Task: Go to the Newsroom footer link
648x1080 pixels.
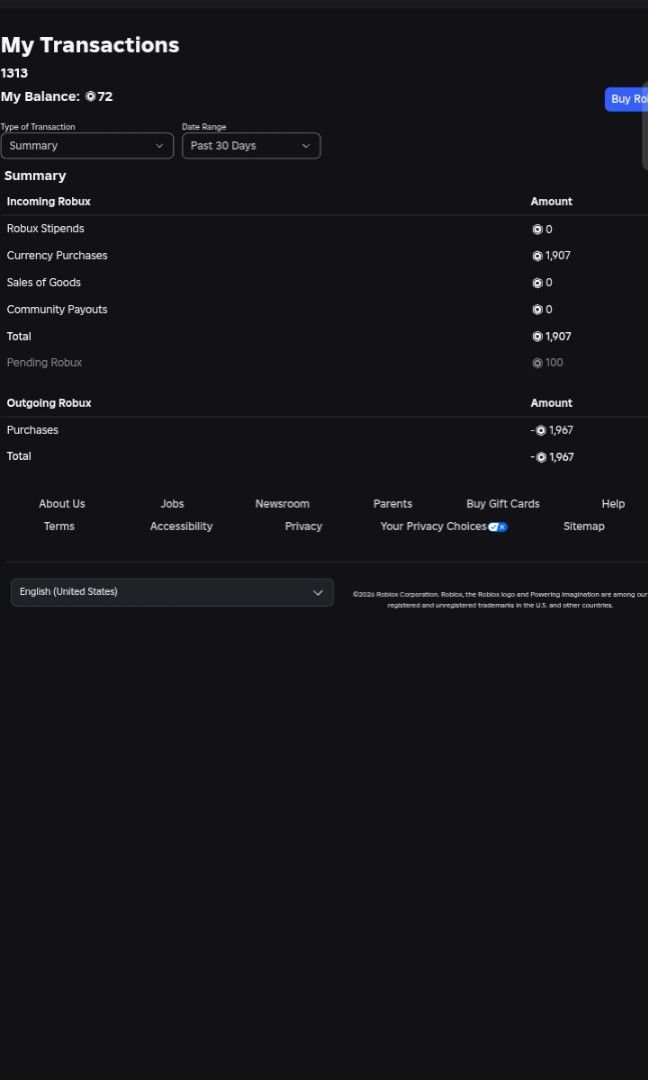Action: click(282, 504)
